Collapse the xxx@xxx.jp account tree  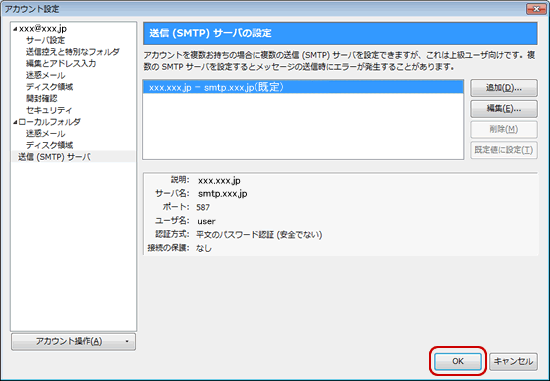click(x=15, y=29)
